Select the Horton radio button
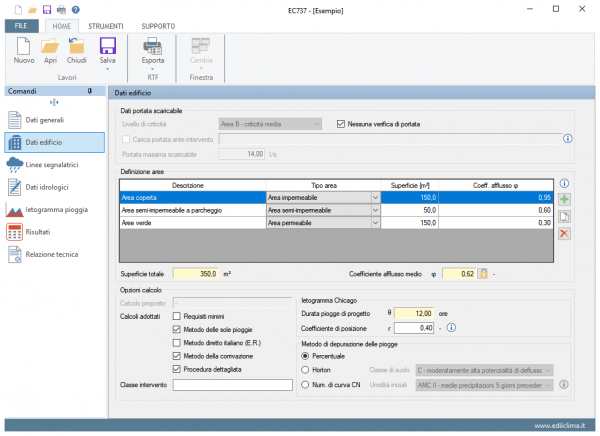Image resolution: width=600 pixels, height=436 pixels. click(x=305, y=369)
